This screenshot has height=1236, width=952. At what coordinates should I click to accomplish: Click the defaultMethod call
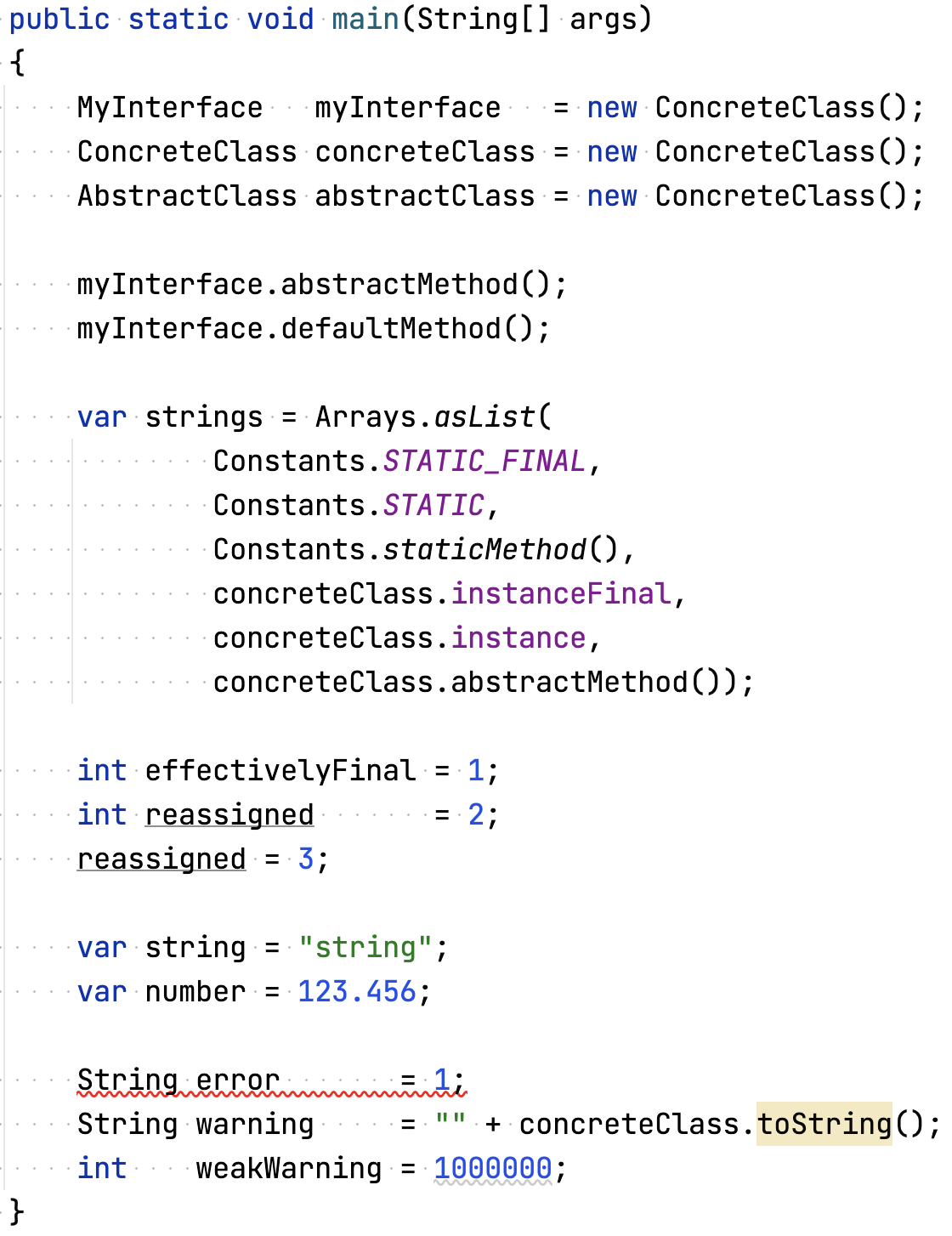390,329
